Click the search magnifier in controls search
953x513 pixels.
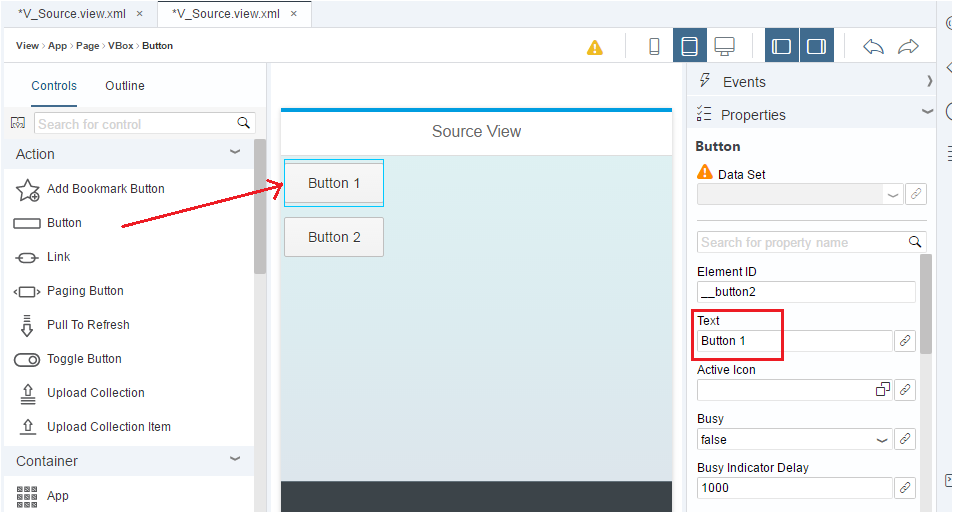pyautogui.click(x=244, y=123)
